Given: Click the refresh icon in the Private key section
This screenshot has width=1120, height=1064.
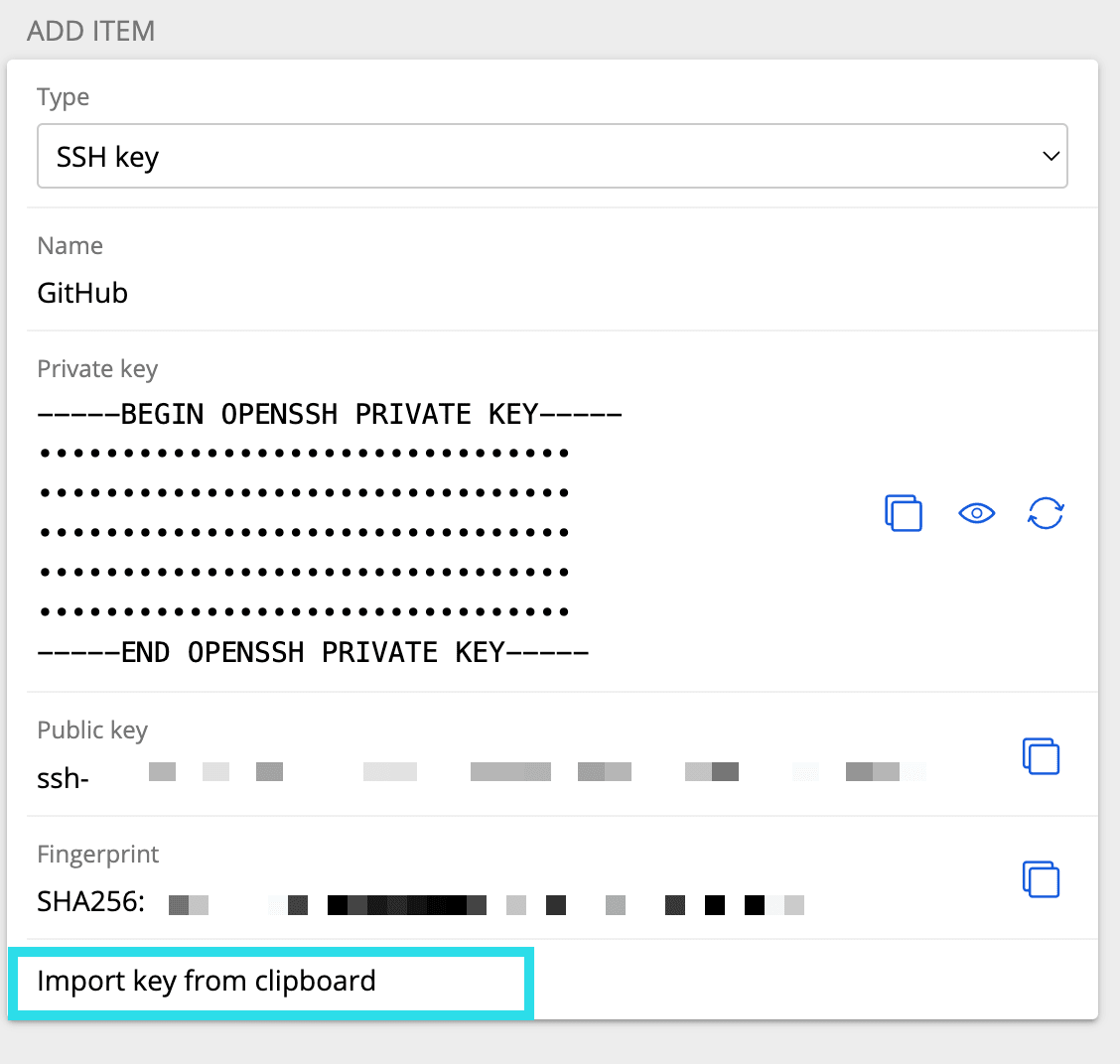Looking at the screenshot, I should [x=1046, y=512].
